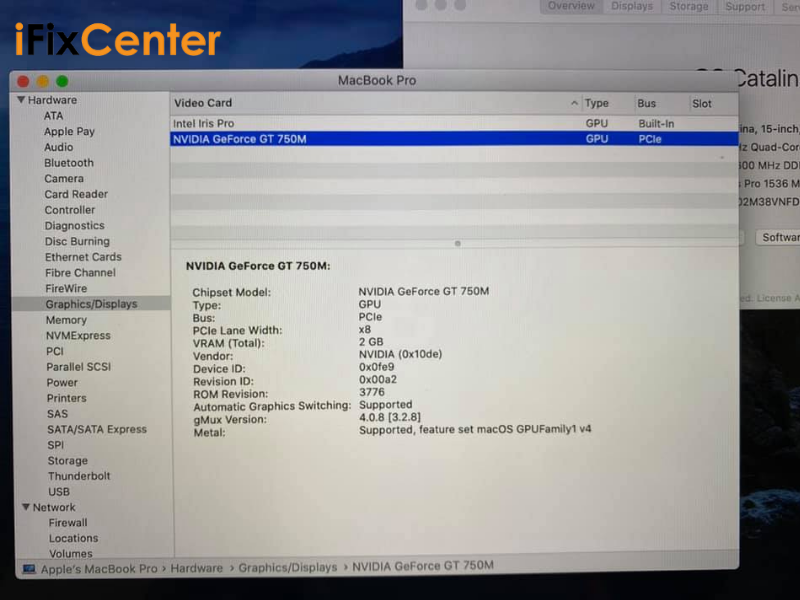Open PCI in the Hardware list
Viewport: 800px width, 600px height.
click(x=55, y=351)
